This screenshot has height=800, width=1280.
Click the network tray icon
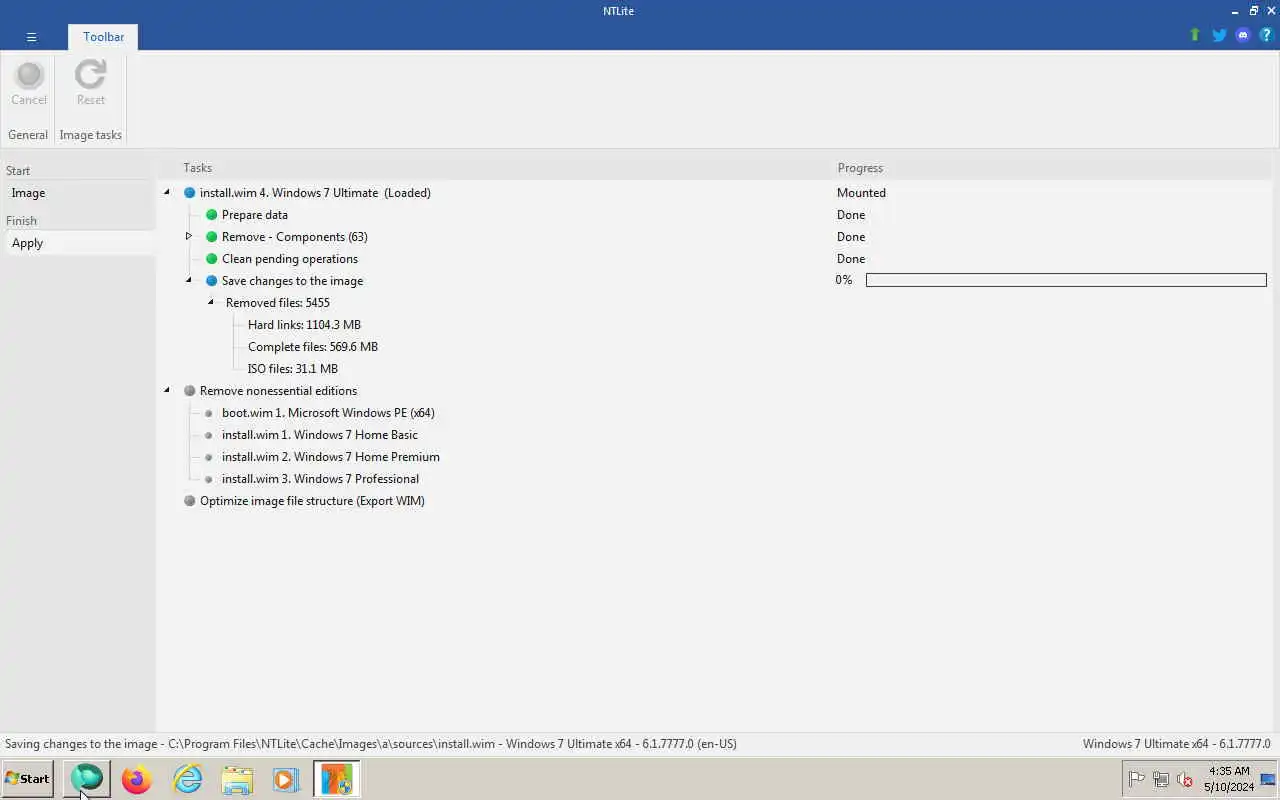(1161, 779)
